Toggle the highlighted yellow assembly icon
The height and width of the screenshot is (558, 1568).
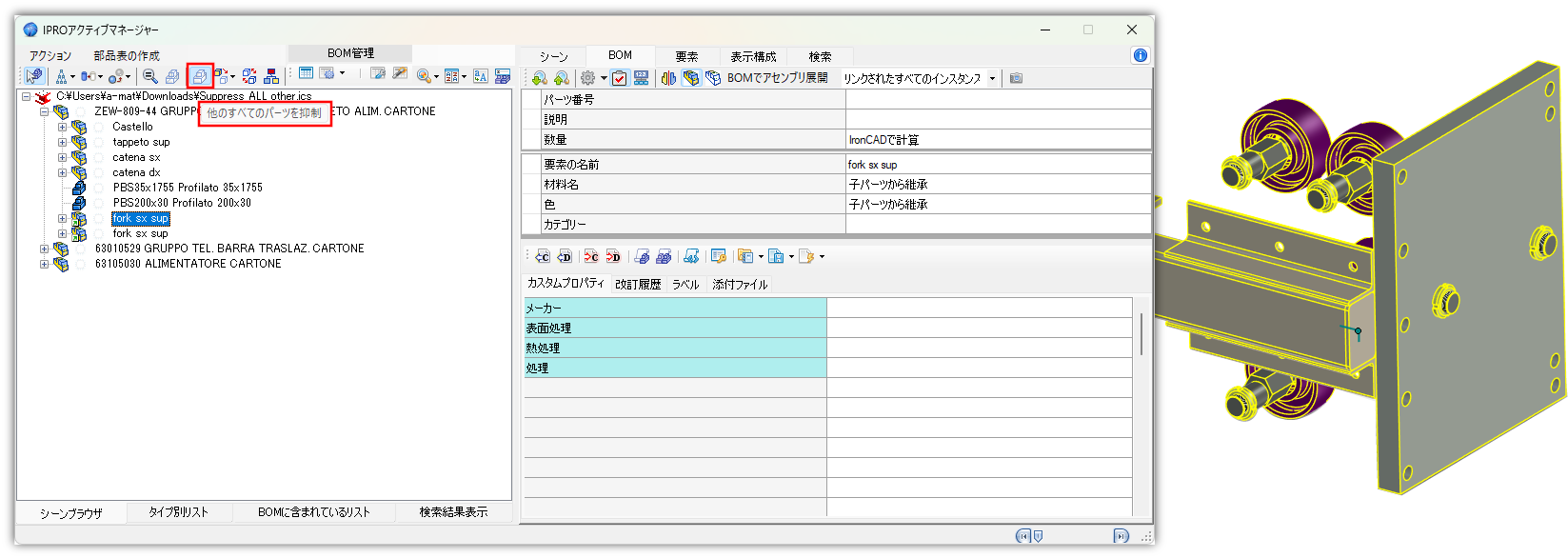691,78
